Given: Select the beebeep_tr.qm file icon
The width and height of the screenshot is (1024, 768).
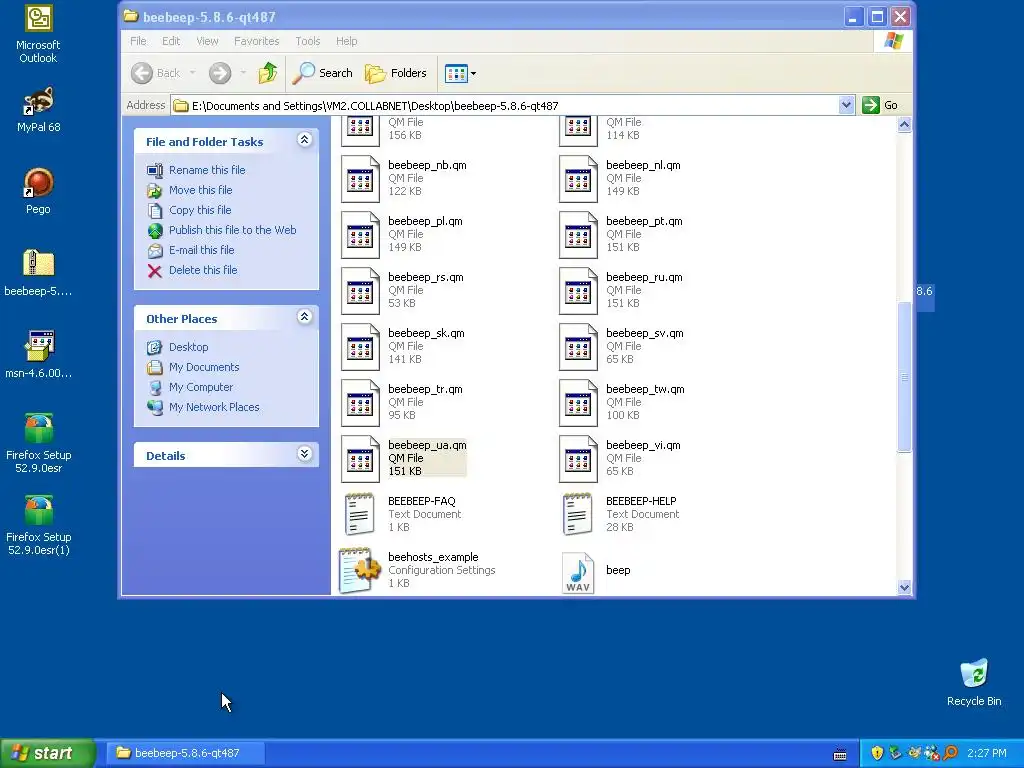Looking at the screenshot, I should coord(360,404).
